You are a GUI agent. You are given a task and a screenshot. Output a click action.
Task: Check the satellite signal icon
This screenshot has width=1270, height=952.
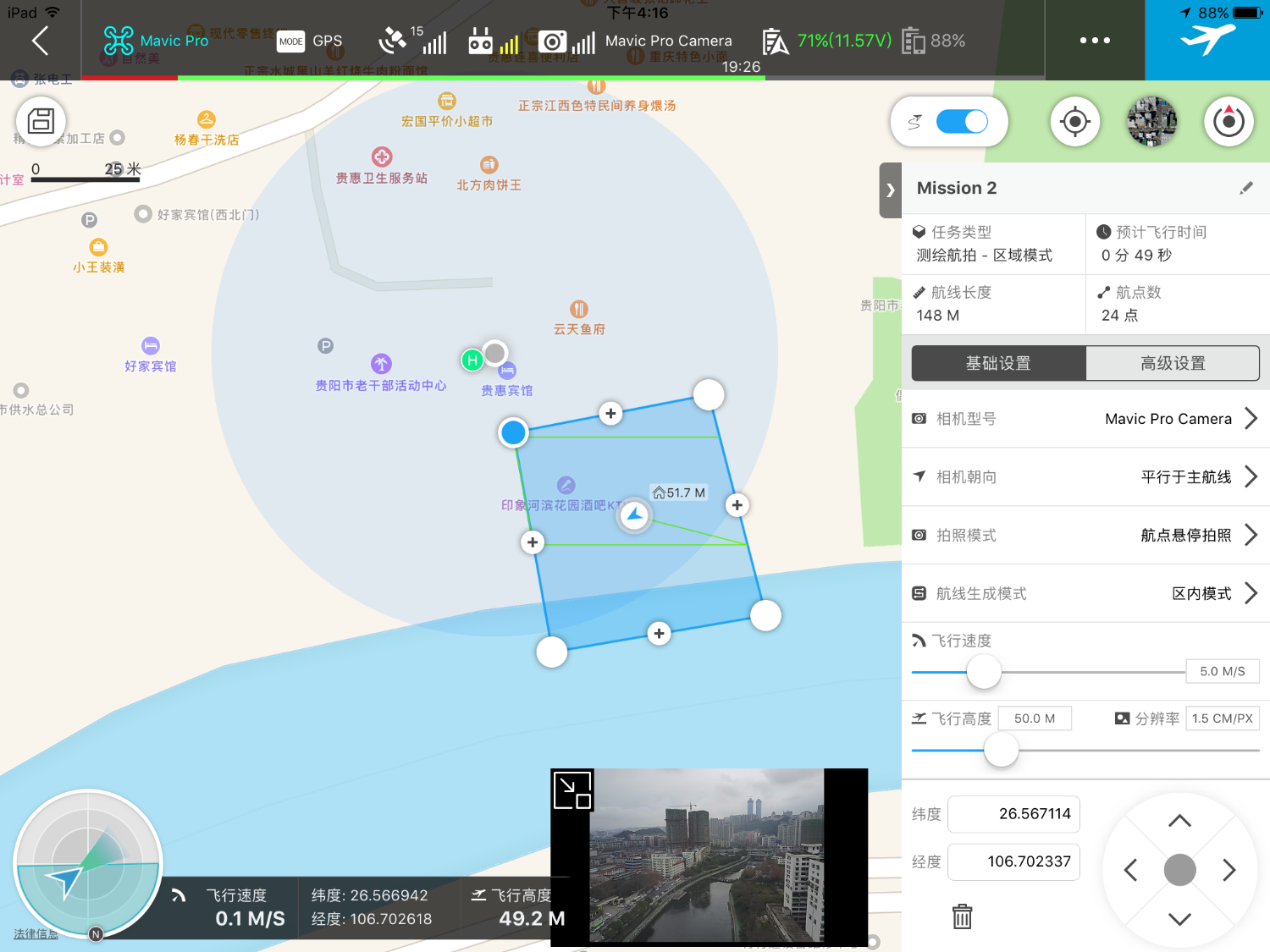392,40
